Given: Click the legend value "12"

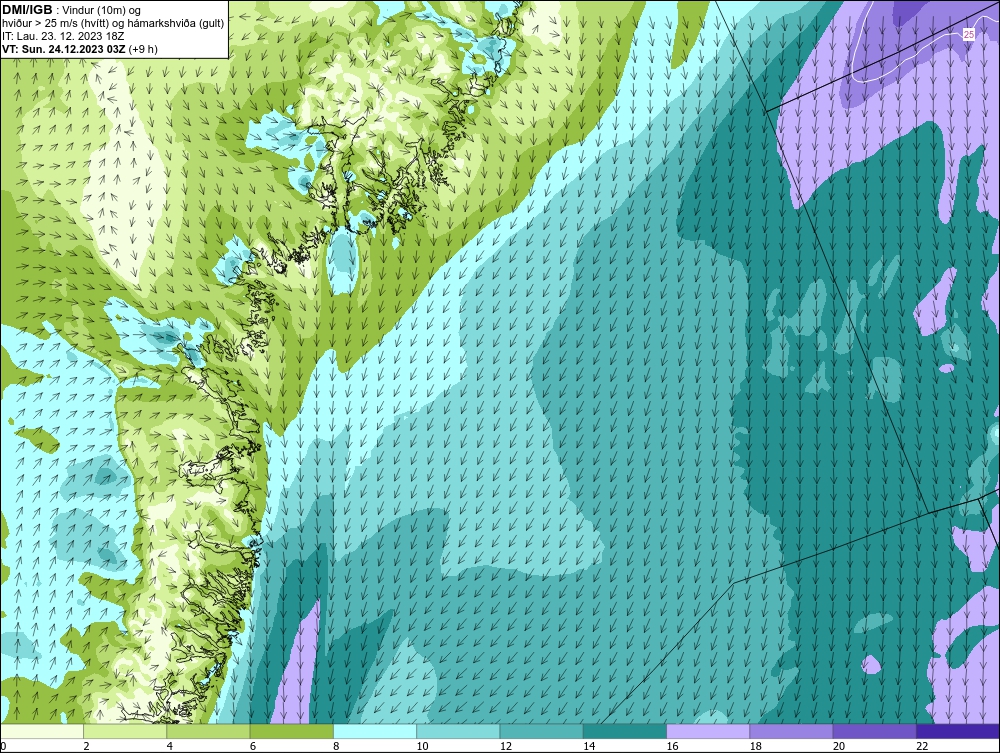Looking at the screenshot, I should click(506, 746).
